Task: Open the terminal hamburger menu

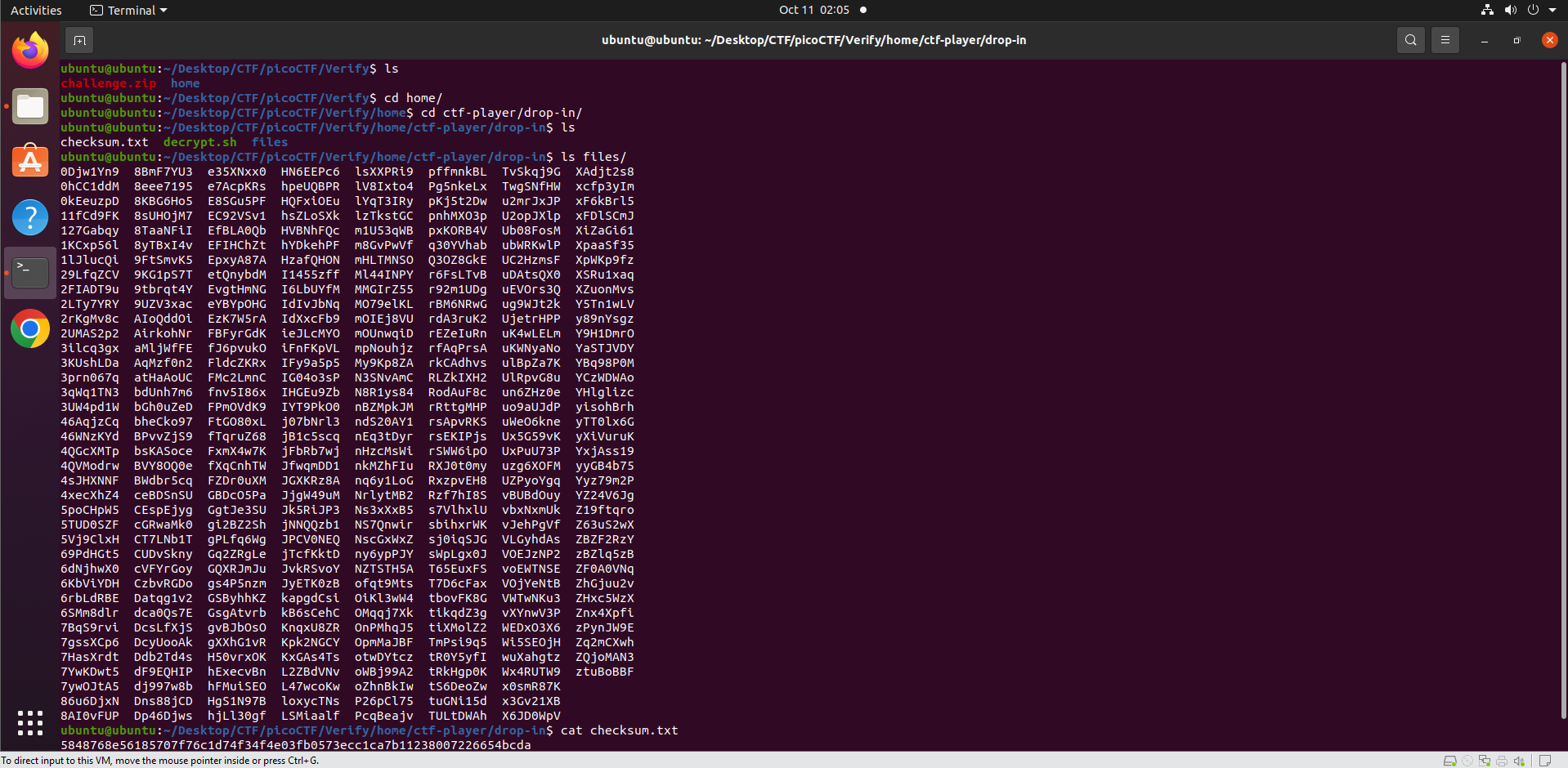Action: click(1445, 40)
